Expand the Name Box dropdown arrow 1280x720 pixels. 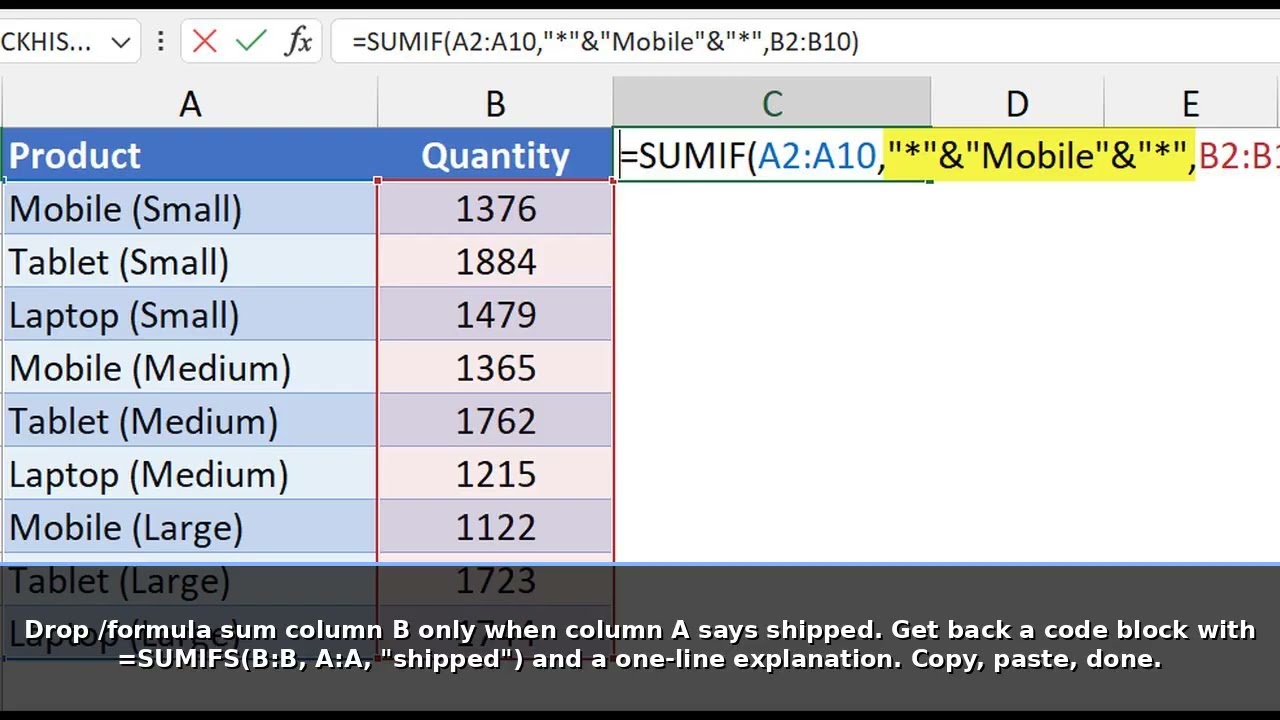tap(121, 42)
